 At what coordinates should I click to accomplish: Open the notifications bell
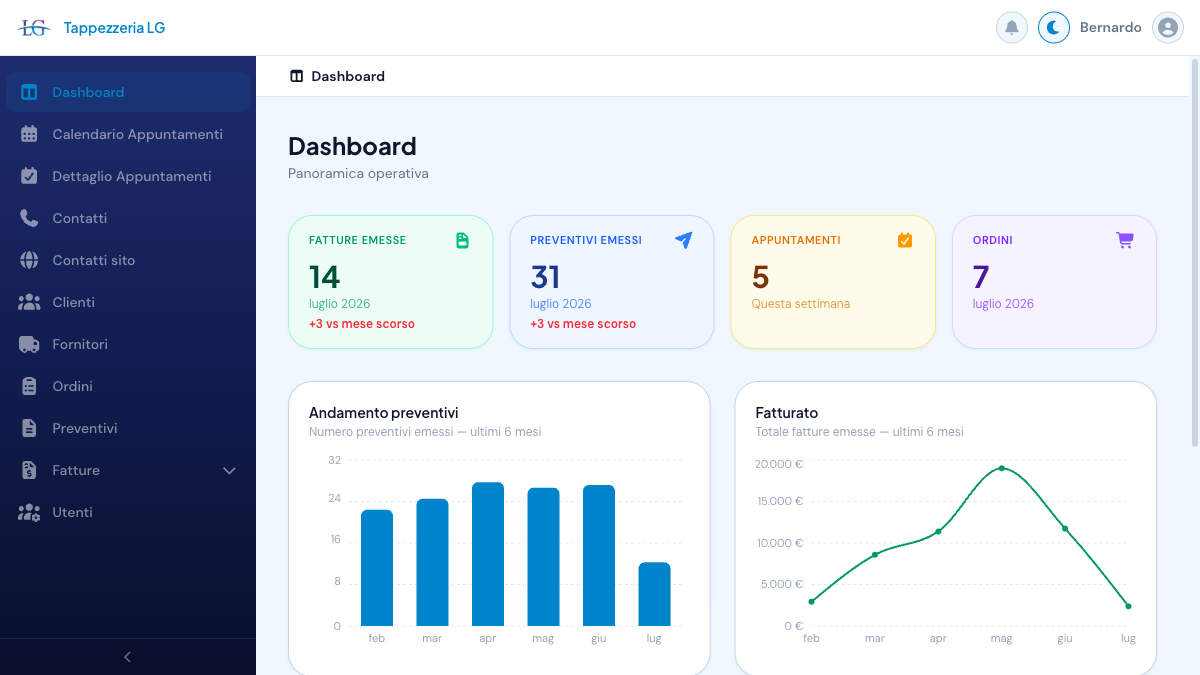(1012, 27)
